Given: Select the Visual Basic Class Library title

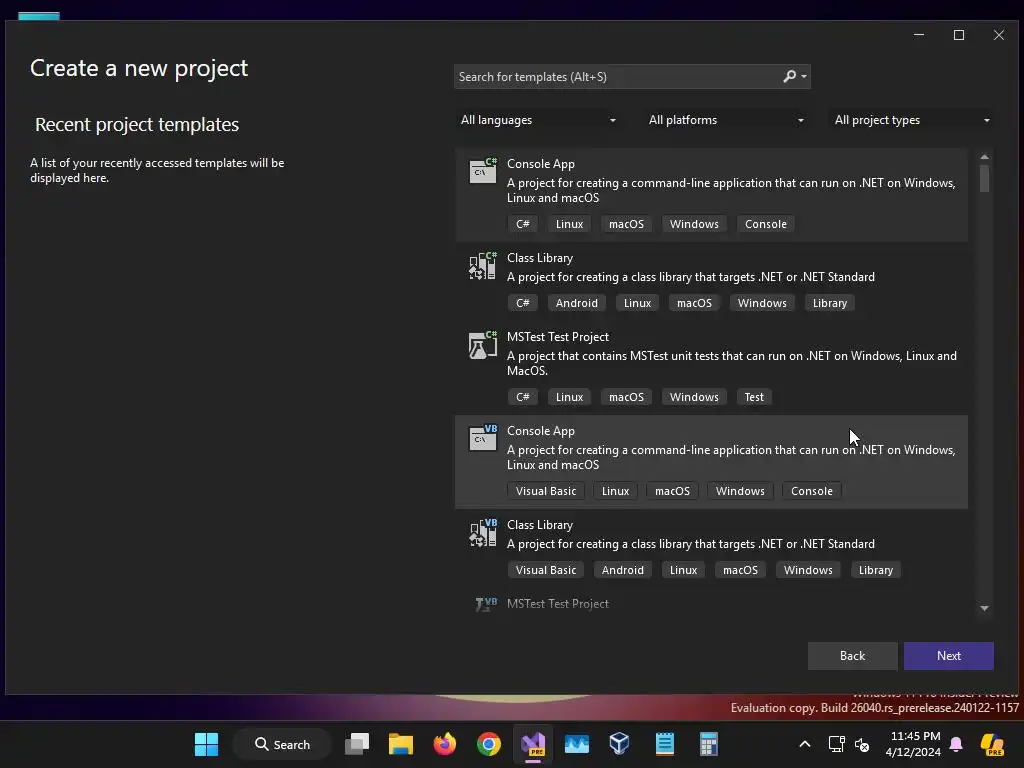Looking at the screenshot, I should tap(540, 525).
